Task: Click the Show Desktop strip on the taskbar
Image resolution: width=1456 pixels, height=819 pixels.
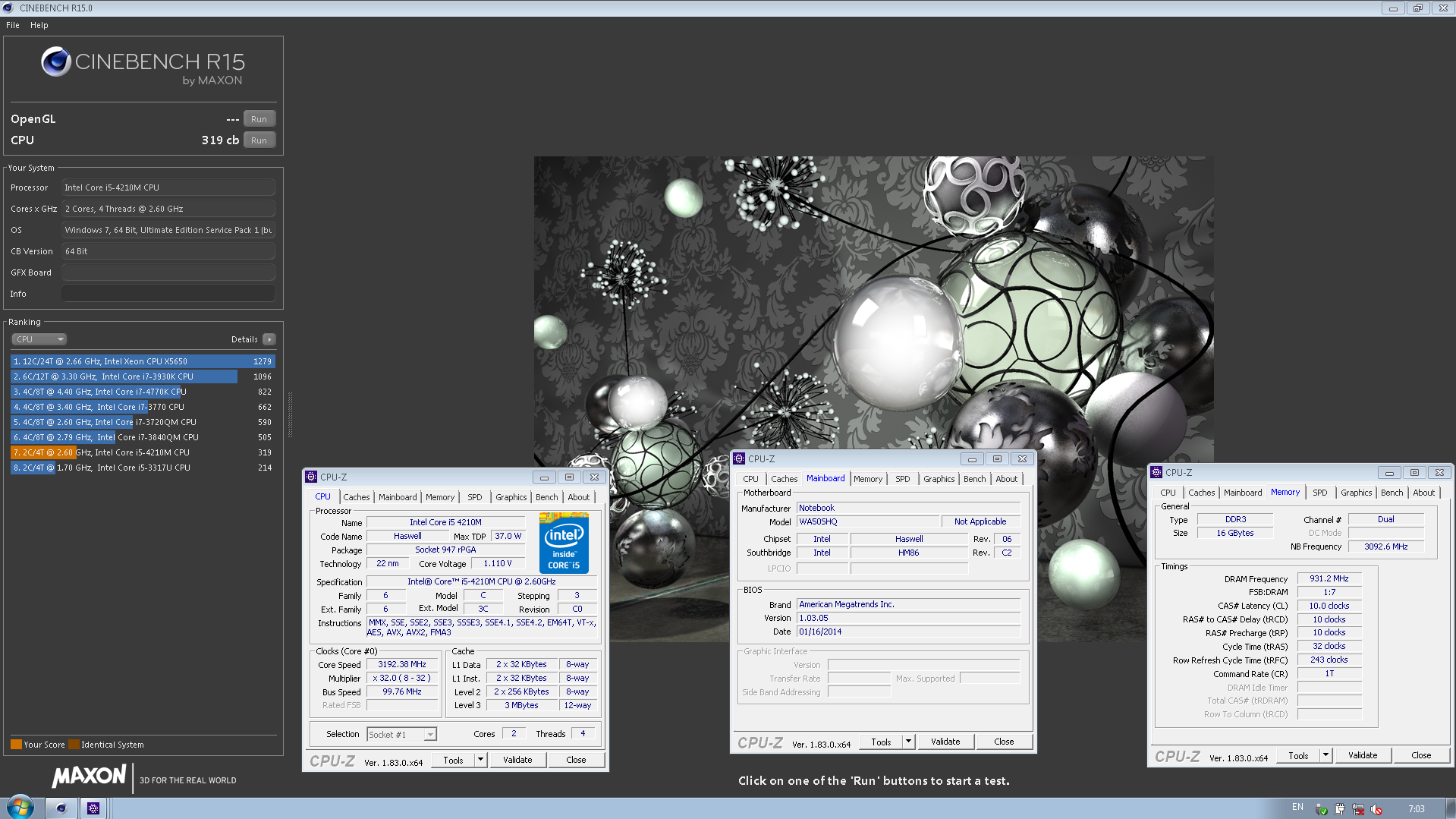Action: tap(1451, 808)
